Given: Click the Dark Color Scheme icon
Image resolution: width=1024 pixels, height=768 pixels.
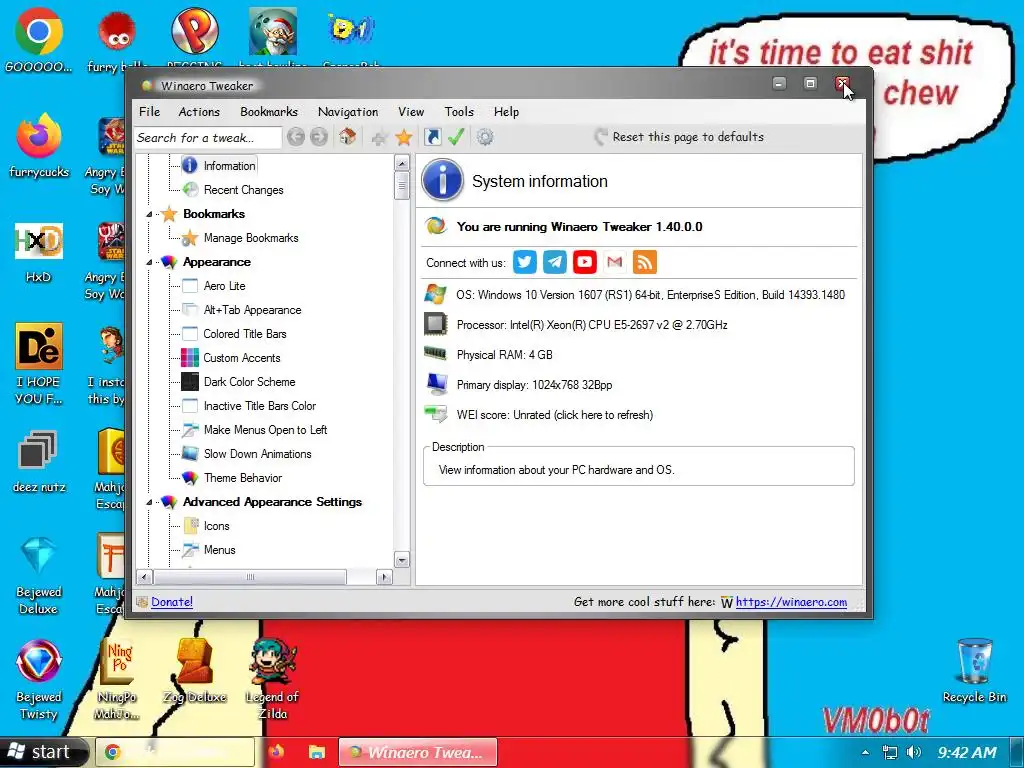Looking at the screenshot, I should click(190, 381).
